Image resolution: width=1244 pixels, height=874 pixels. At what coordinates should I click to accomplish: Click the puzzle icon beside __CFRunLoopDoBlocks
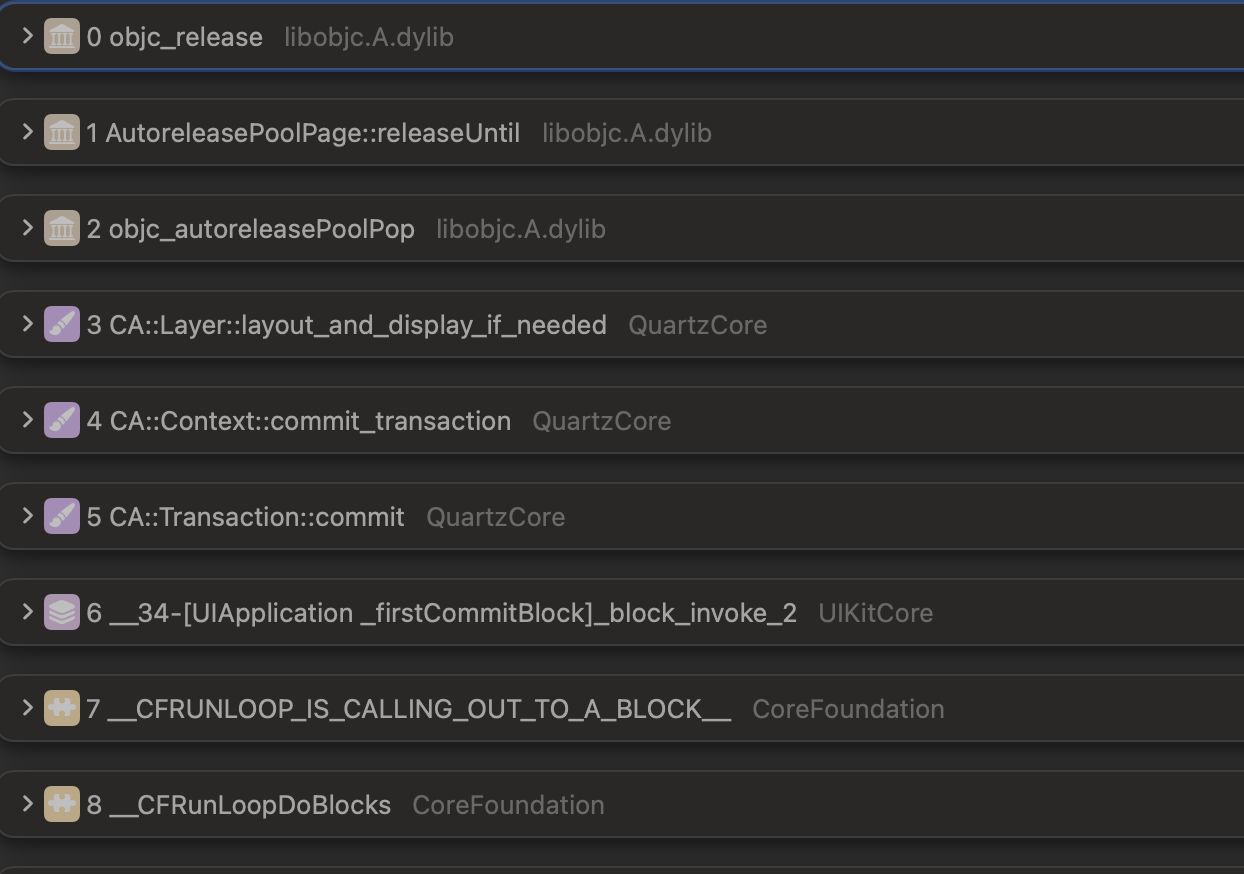pos(61,805)
